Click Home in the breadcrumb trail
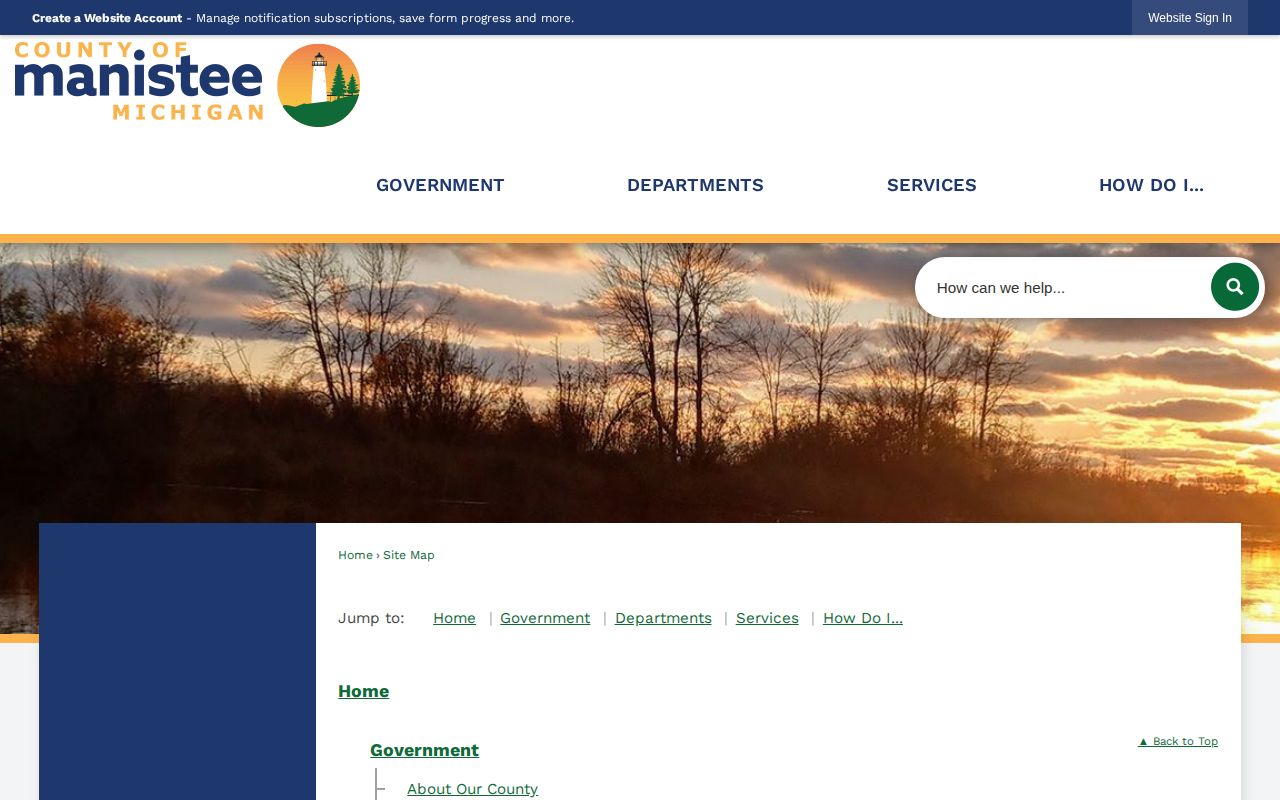Screen dimensions: 1280x800 (355, 555)
